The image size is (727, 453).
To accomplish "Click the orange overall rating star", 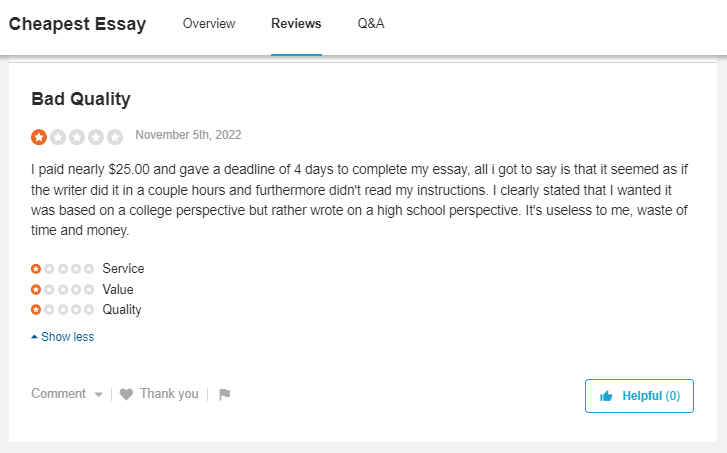I will point(39,137).
